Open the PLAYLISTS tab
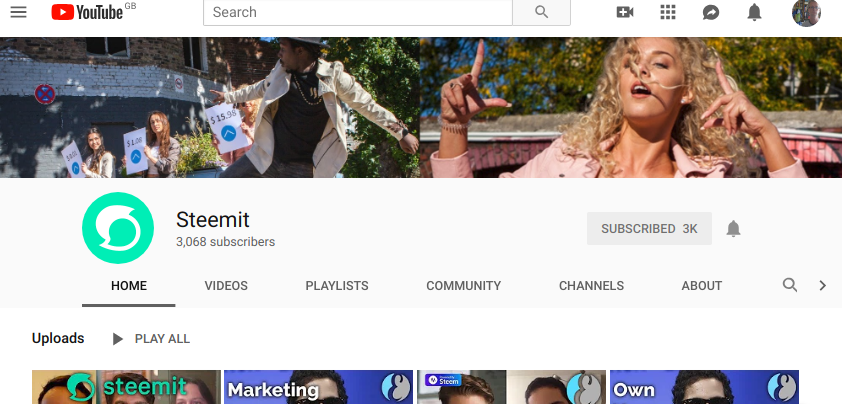This screenshot has width=842, height=404. [337, 286]
